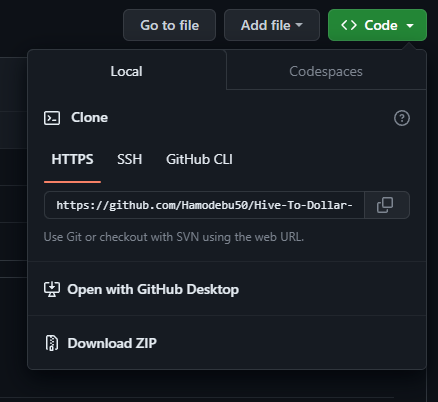Click the Clone section heading

[x=89, y=118]
